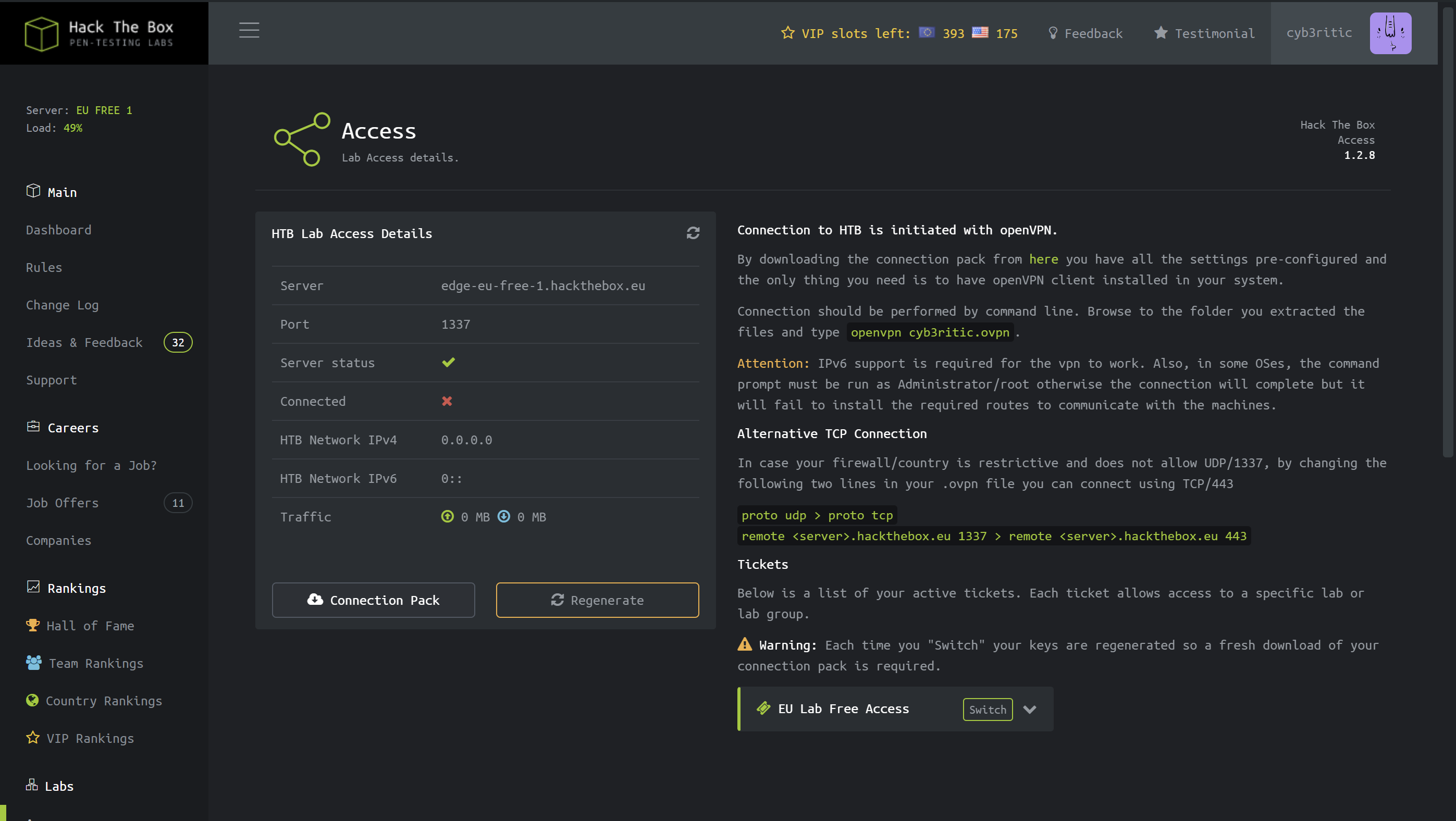Click the download traffic arrow icon
The height and width of the screenshot is (821, 1456).
pyautogui.click(x=503, y=516)
